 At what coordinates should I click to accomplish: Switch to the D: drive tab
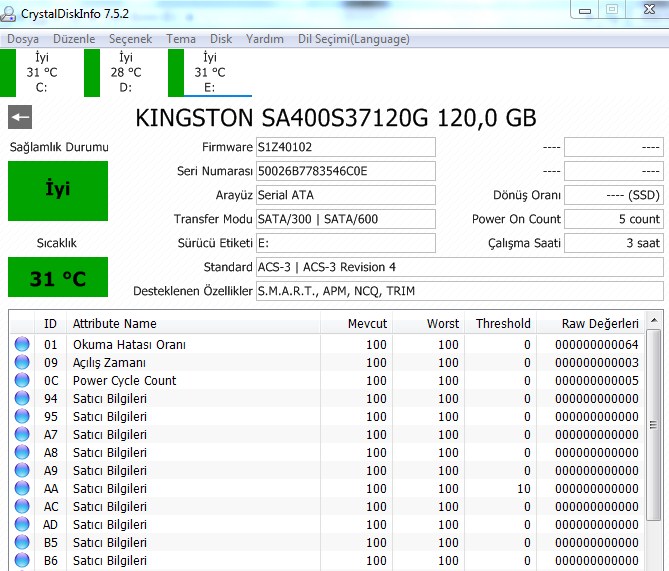click(x=125, y=72)
